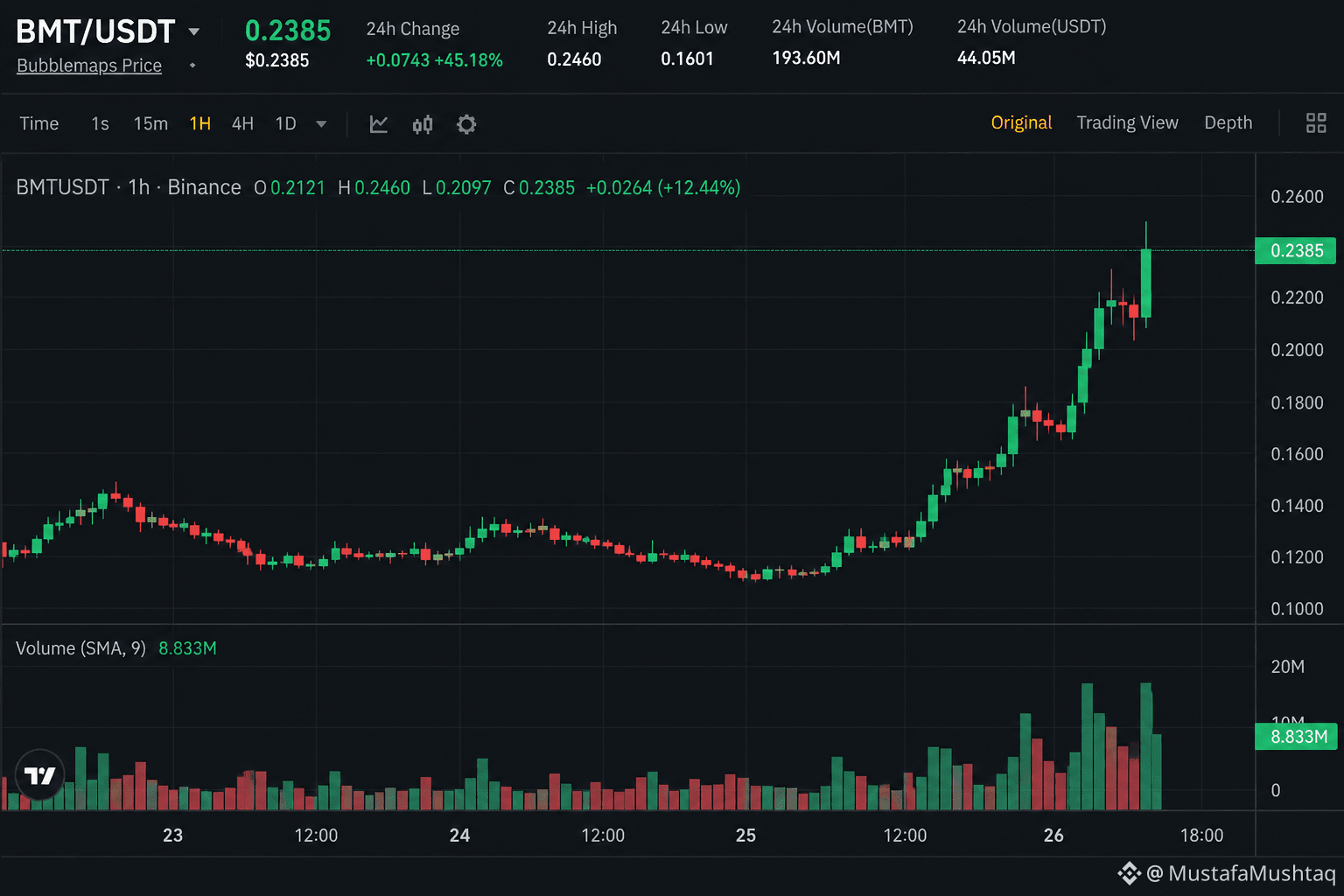The width and height of the screenshot is (1344, 896).
Task: Select the 1D interval
Action: [x=285, y=123]
